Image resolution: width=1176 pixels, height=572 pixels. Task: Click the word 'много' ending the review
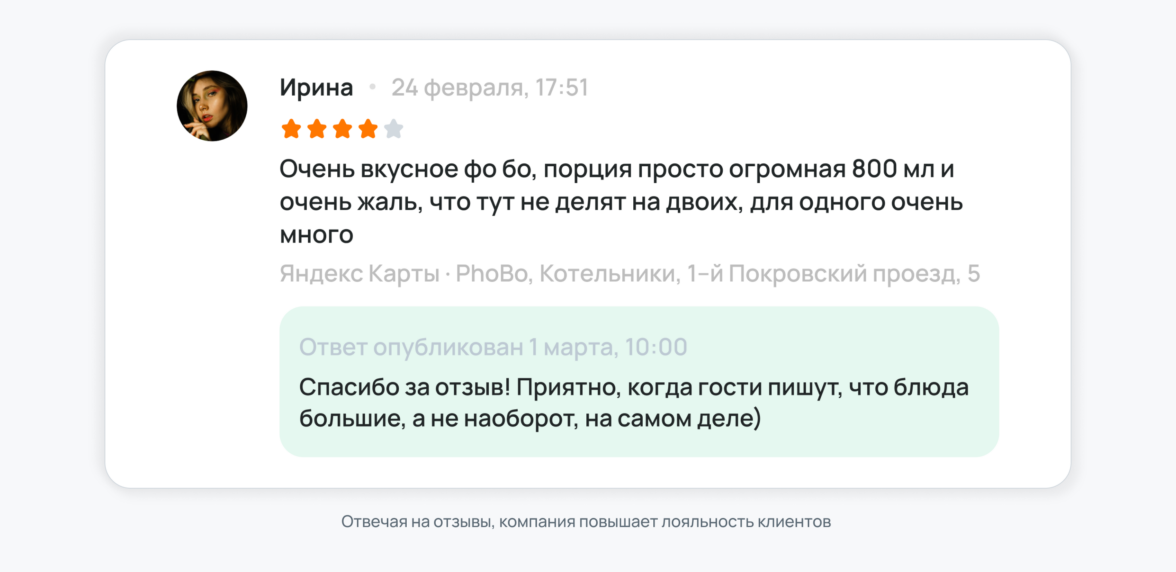[316, 235]
